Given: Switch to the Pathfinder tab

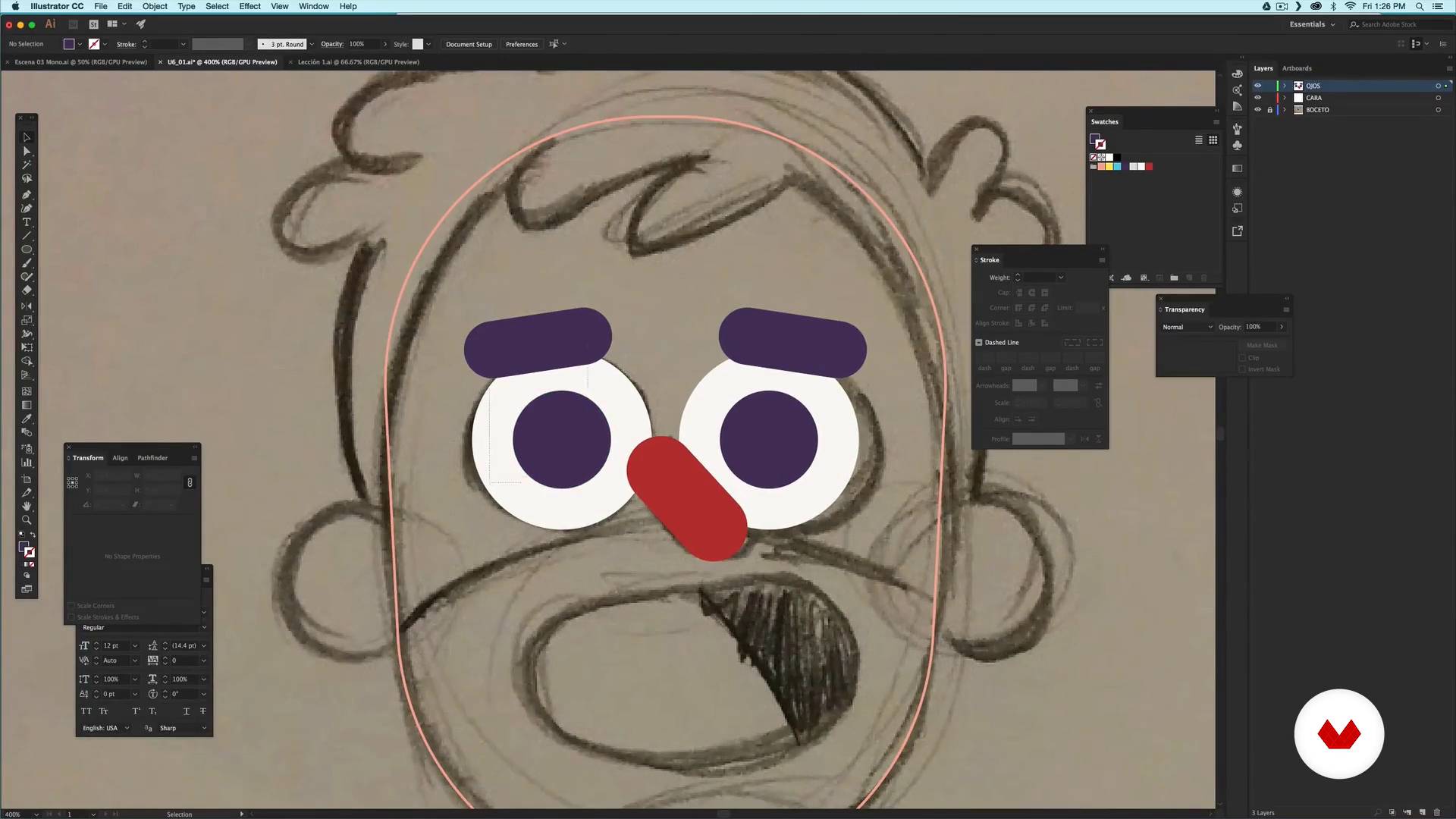Looking at the screenshot, I should pos(152,458).
